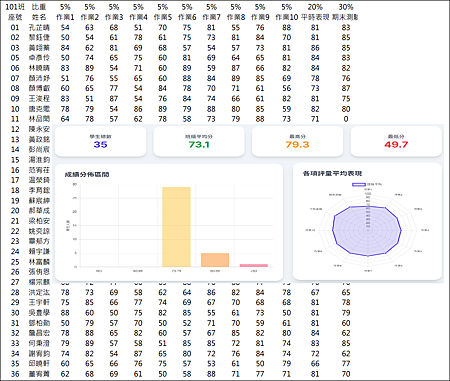Select the highest score card showing 79.3

tap(297, 141)
